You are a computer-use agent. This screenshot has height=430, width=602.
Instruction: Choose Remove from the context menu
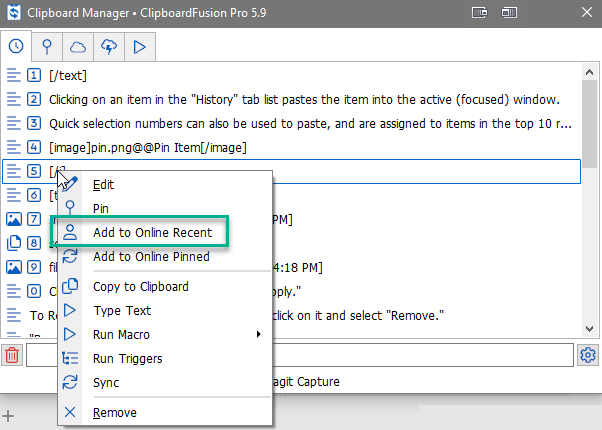[x=165, y=412]
